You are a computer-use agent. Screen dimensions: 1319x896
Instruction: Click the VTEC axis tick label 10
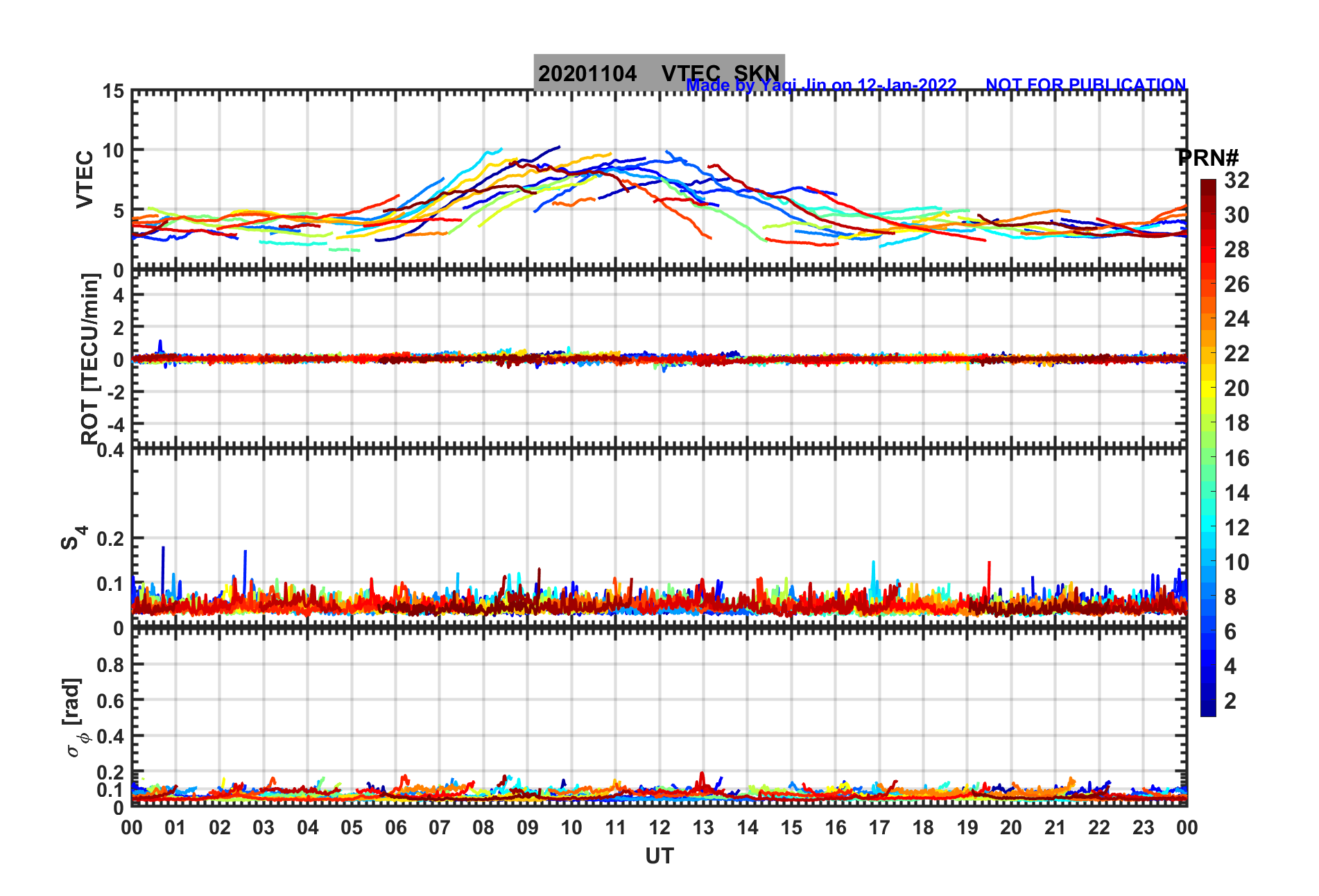[113, 150]
